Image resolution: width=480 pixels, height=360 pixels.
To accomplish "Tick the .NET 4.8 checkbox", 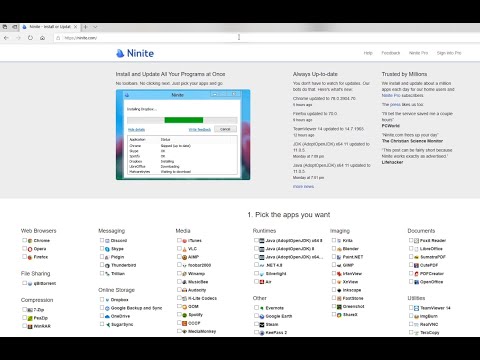I will (256, 265).
